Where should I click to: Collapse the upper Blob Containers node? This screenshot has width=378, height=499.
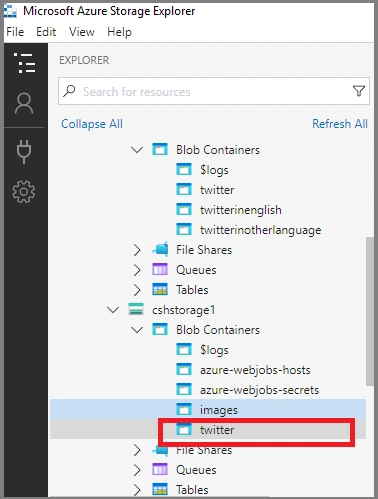pos(137,150)
